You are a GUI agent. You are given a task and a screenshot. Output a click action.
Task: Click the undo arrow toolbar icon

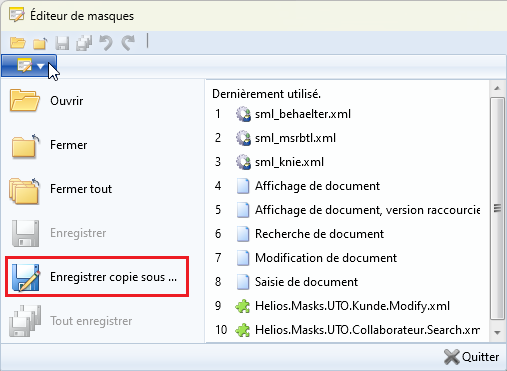pos(106,43)
